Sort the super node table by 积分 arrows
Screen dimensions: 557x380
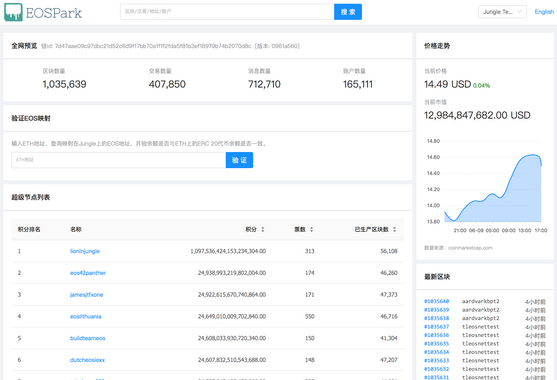point(263,229)
